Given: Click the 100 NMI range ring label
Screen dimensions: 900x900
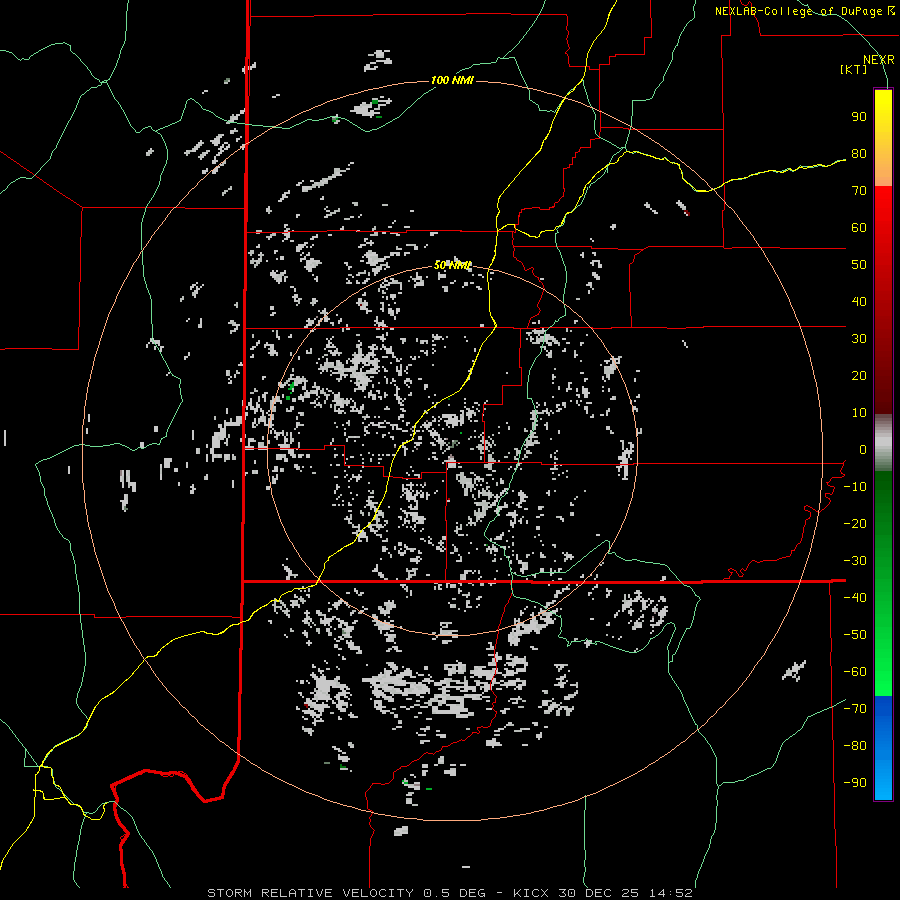Looking at the screenshot, I should [452, 80].
